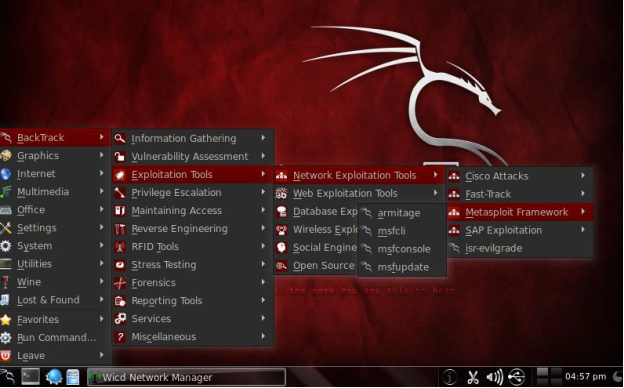Click the Information Gathering magnifier icon
Viewport: 624px width, 388px height.
pyautogui.click(x=120, y=138)
